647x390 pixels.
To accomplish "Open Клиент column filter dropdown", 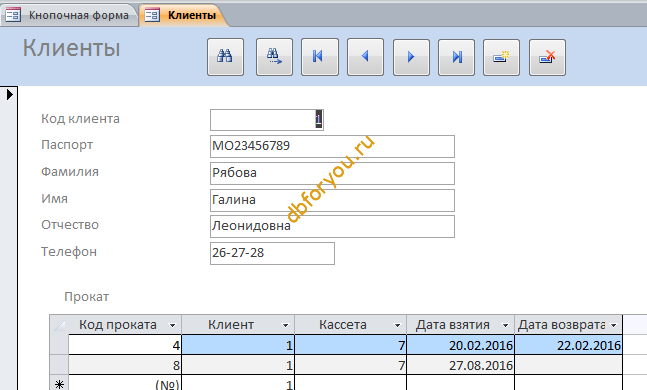I will pyautogui.click(x=285, y=326).
